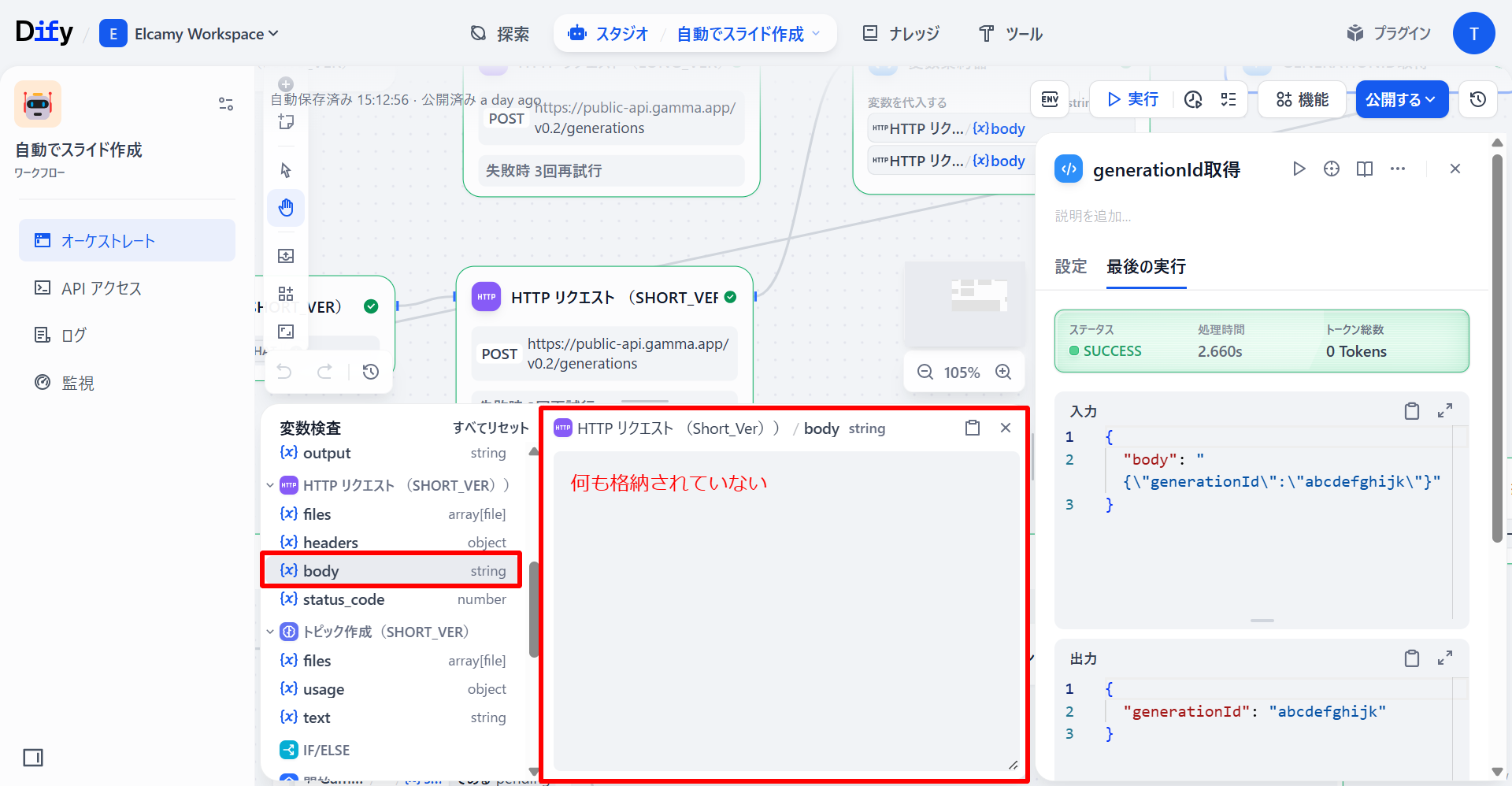
Task: Open the ナレッジ menu
Action: click(902, 34)
